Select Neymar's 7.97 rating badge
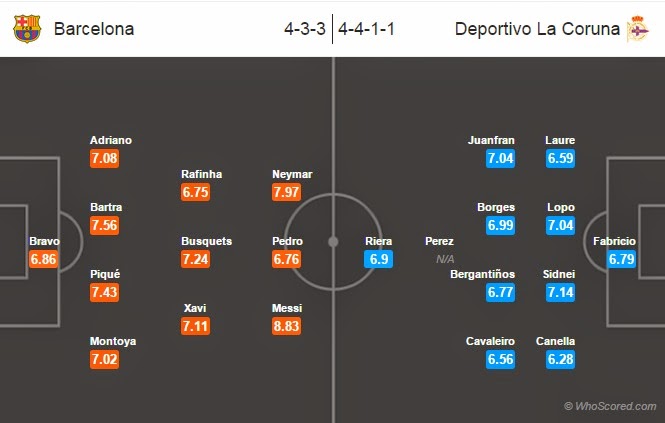The height and width of the screenshot is (423, 665). point(287,192)
